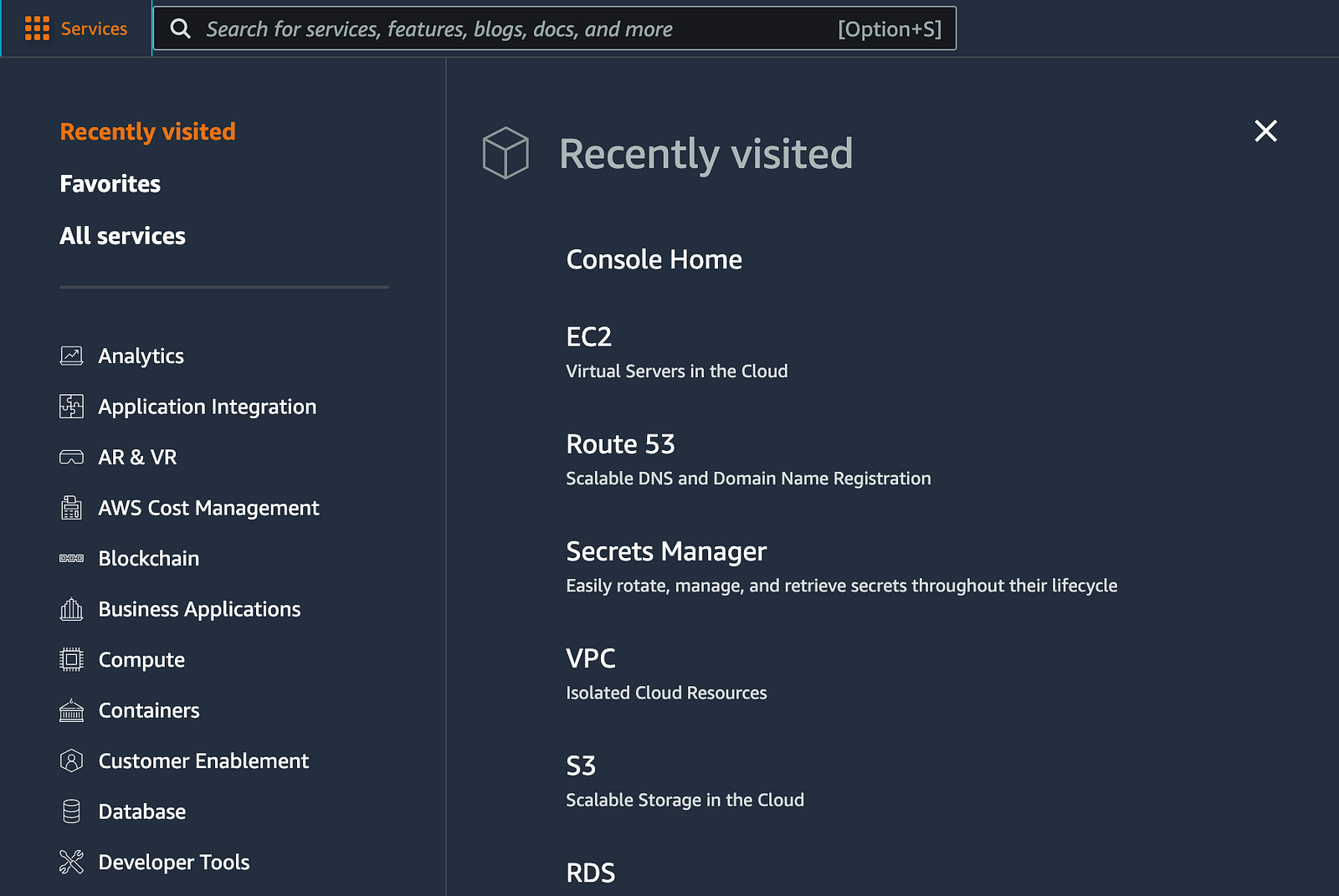Open the Business Applications category
This screenshot has height=896, width=1339.
pyautogui.click(x=200, y=610)
